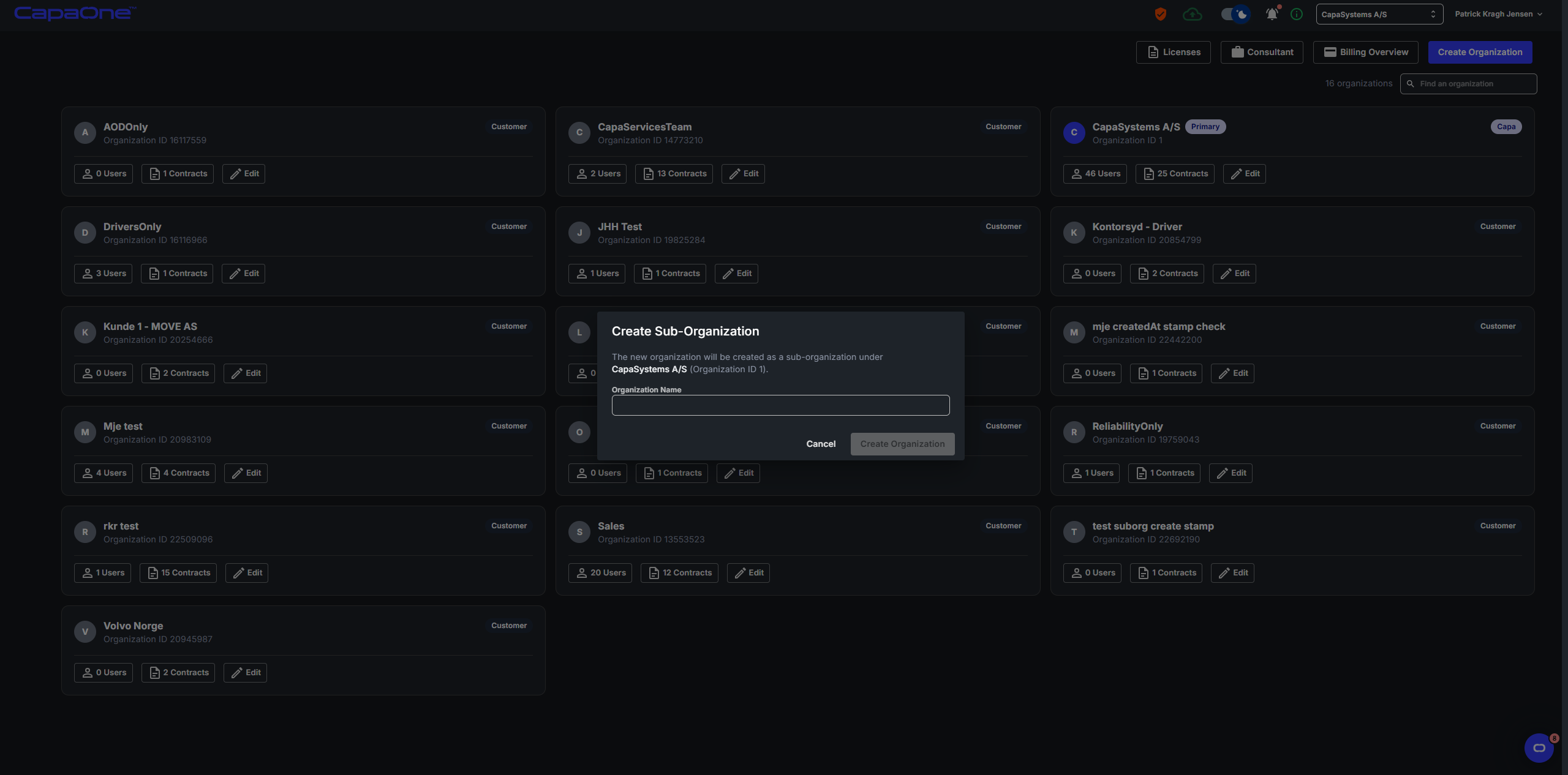Edit the JHH Test organization

coord(736,274)
